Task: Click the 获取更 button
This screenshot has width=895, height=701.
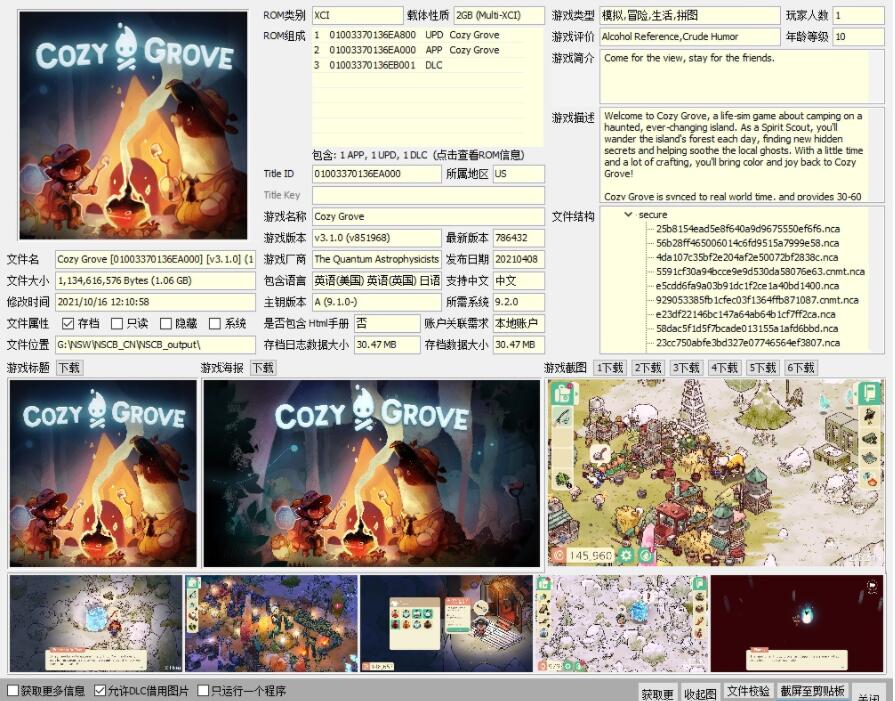Action: tap(657, 693)
